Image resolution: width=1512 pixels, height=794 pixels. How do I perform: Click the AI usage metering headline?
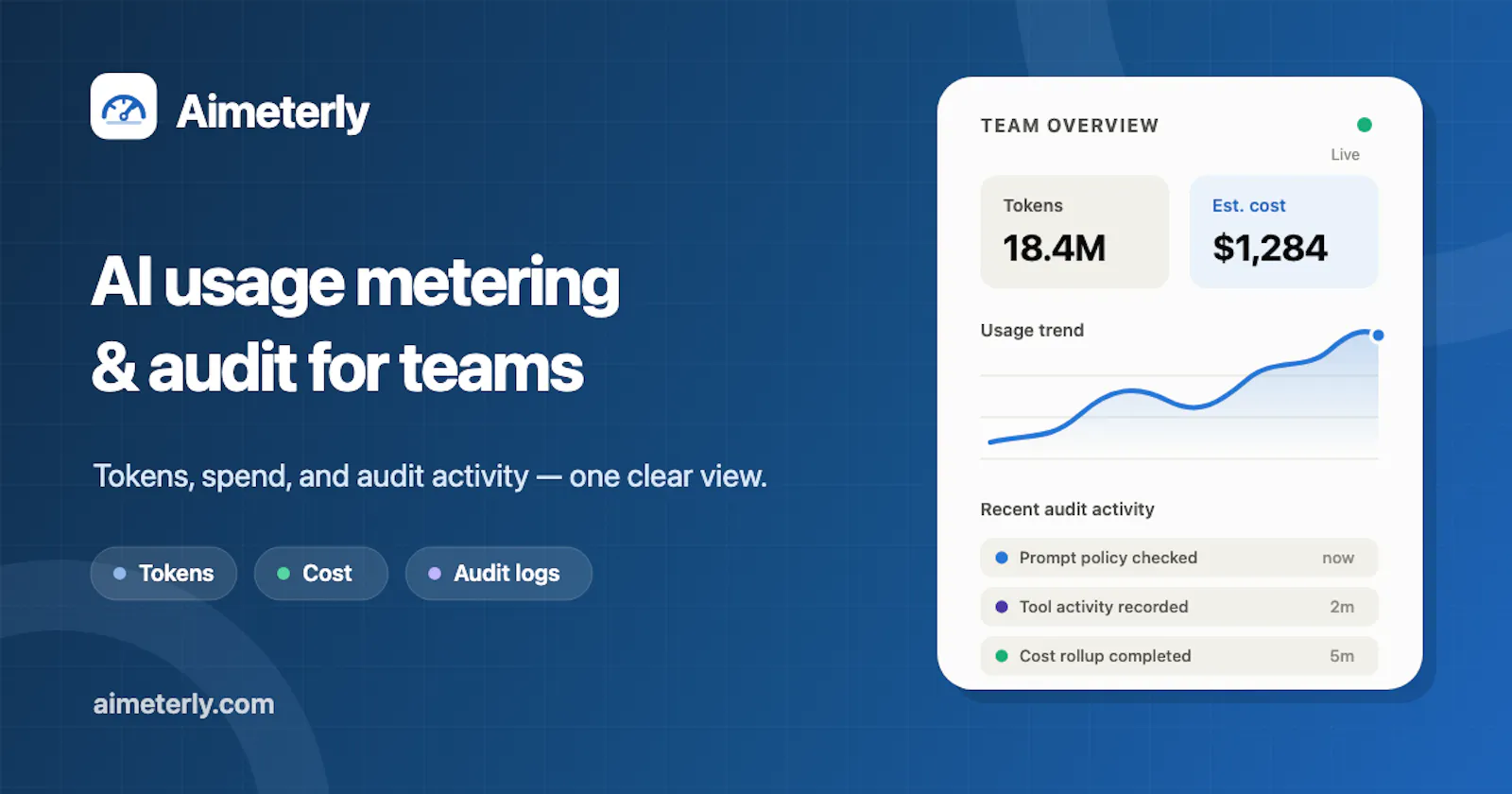pyautogui.click(x=355, y=324)
